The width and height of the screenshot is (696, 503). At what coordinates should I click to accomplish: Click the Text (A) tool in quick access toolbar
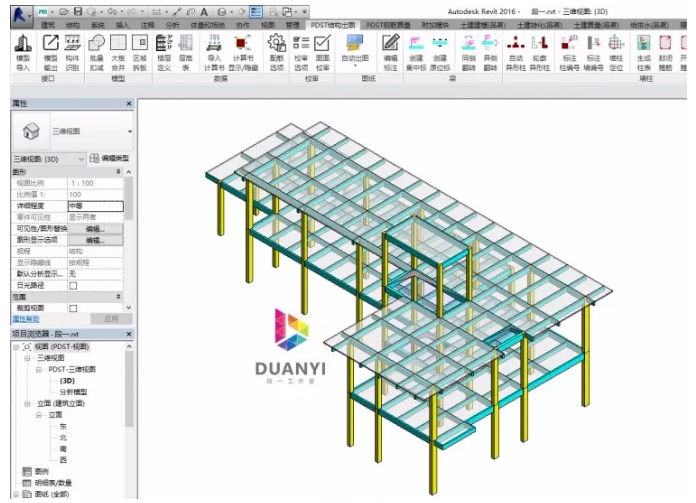click(204, 12)
